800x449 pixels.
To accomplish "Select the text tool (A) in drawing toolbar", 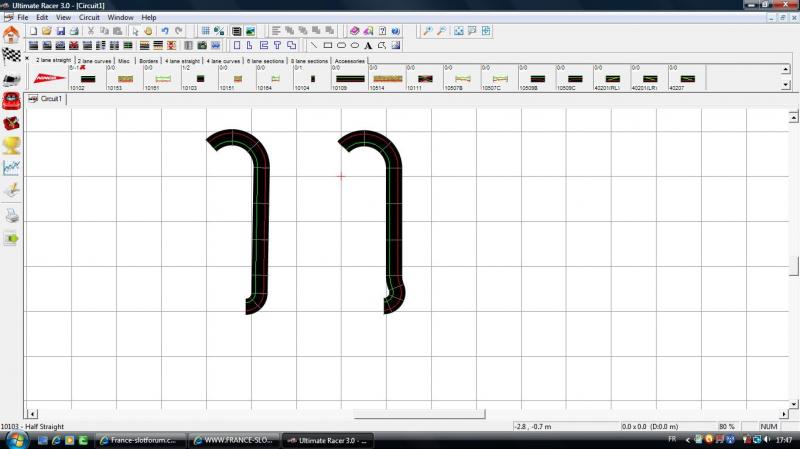I will 368,45.
